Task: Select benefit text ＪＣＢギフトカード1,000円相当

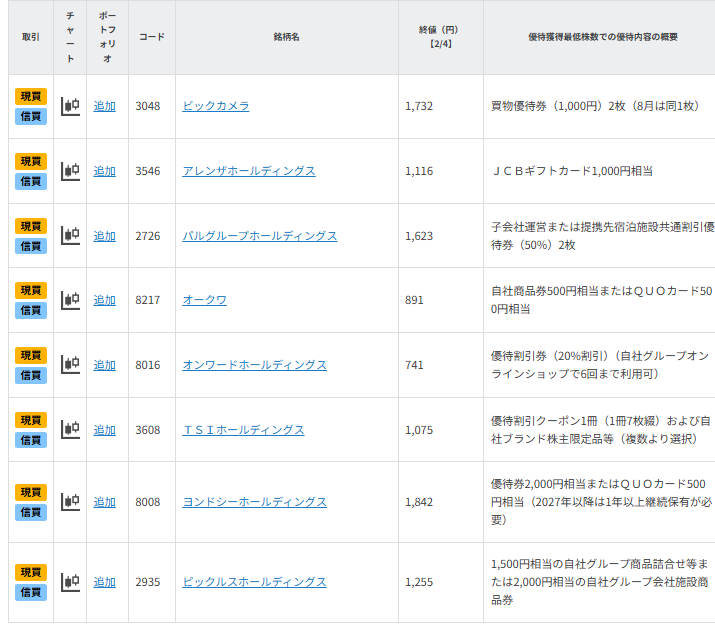Action: [x=572, y=171]
